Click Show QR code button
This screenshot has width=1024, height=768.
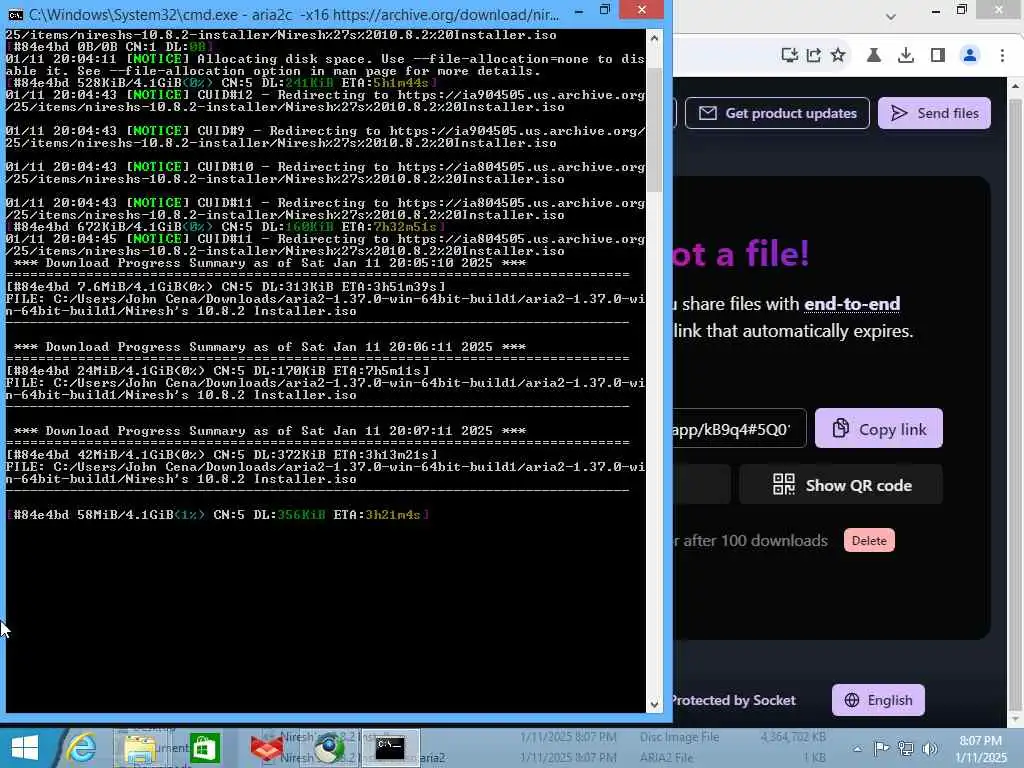[841, 485]
